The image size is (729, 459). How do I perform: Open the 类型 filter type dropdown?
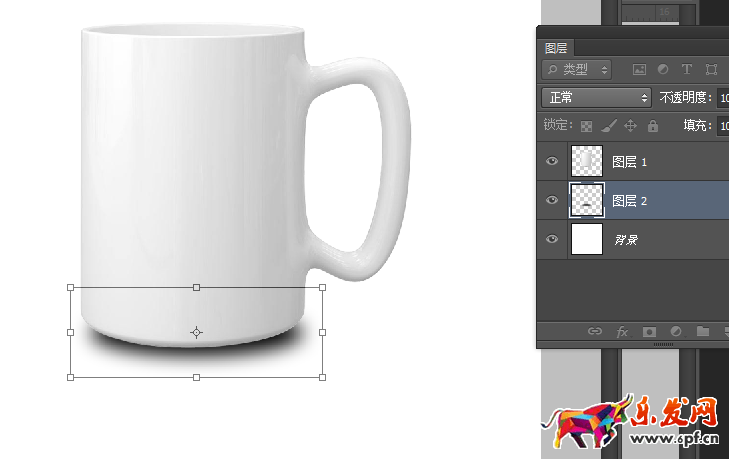pyautogui.click(x=577, y=70)
